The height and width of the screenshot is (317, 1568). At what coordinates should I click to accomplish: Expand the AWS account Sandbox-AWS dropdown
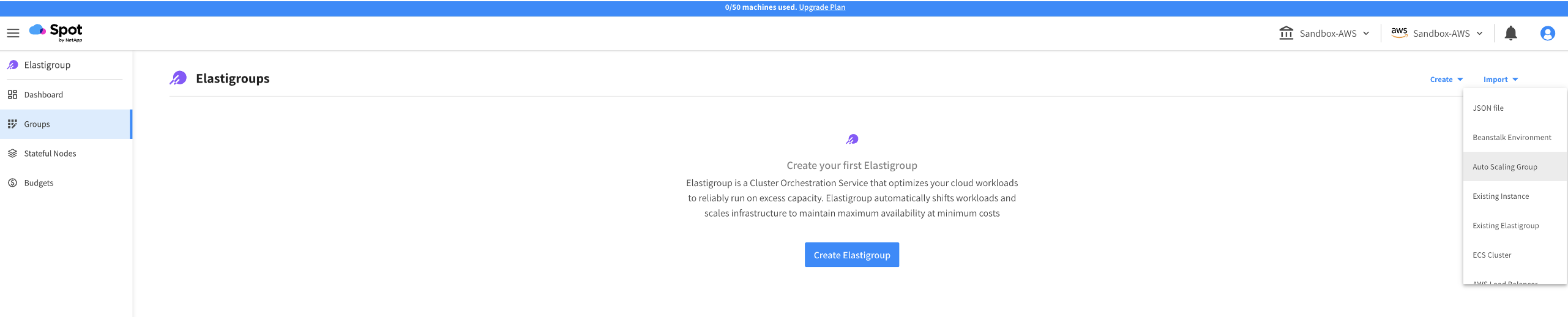(x=1437, y=33)
